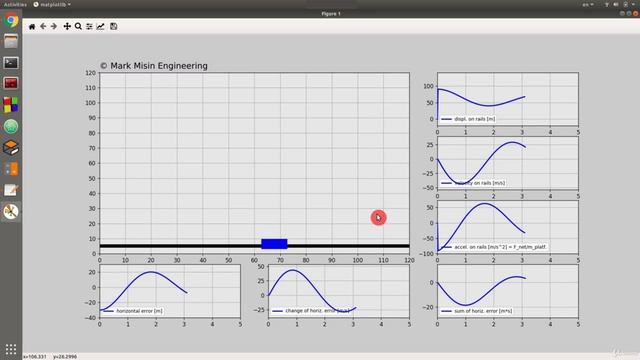Open the colored cubes app in dock
This screenshot has width=640, height=360.
(x=11, y=104)
